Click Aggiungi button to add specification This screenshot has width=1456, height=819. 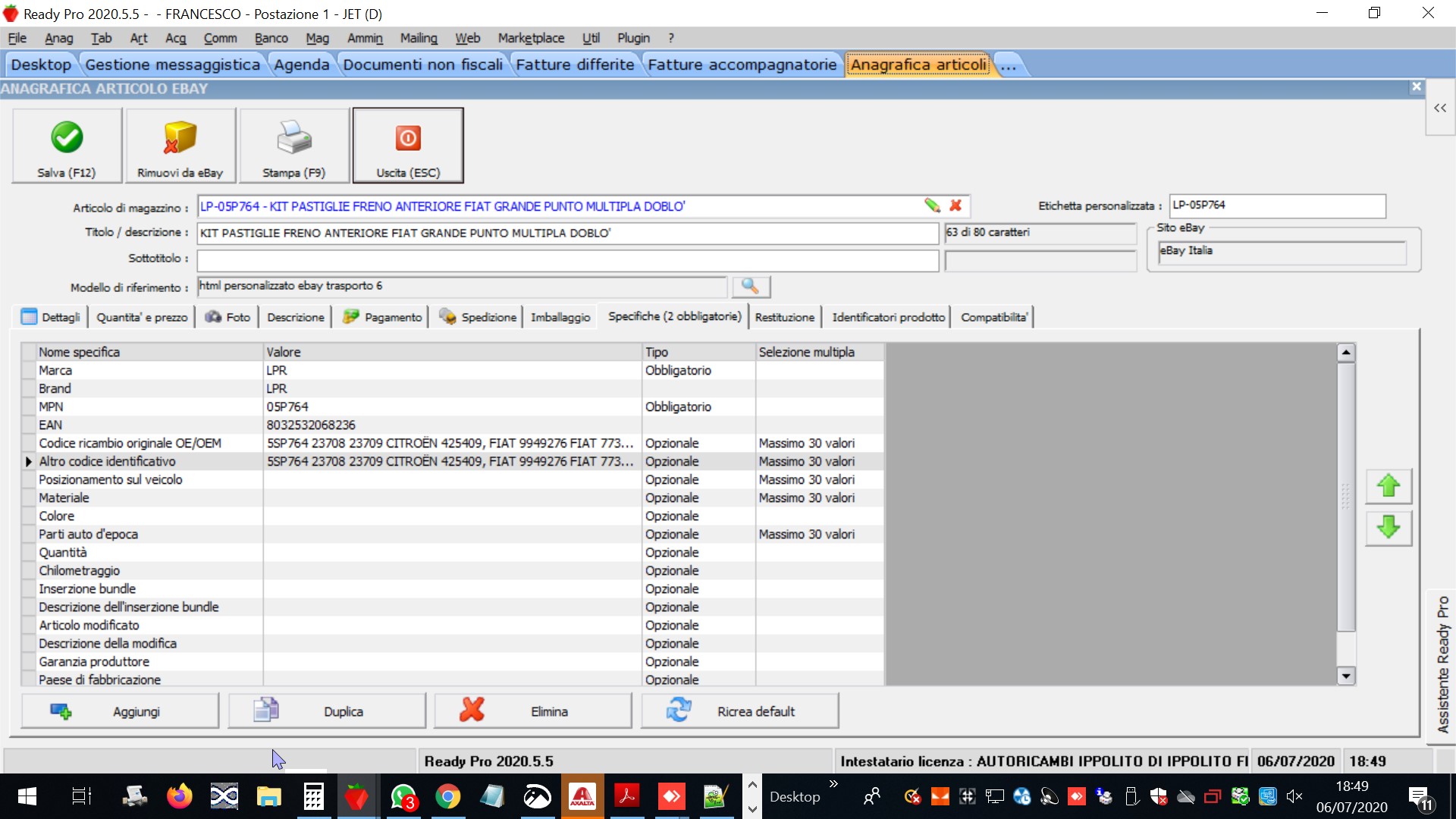pos(120,711)
